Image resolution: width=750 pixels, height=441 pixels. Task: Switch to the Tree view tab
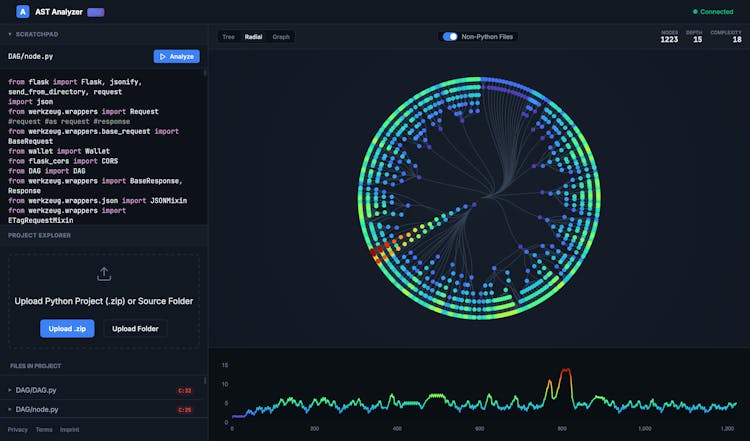pyautogui.click(x=228, y=37)
